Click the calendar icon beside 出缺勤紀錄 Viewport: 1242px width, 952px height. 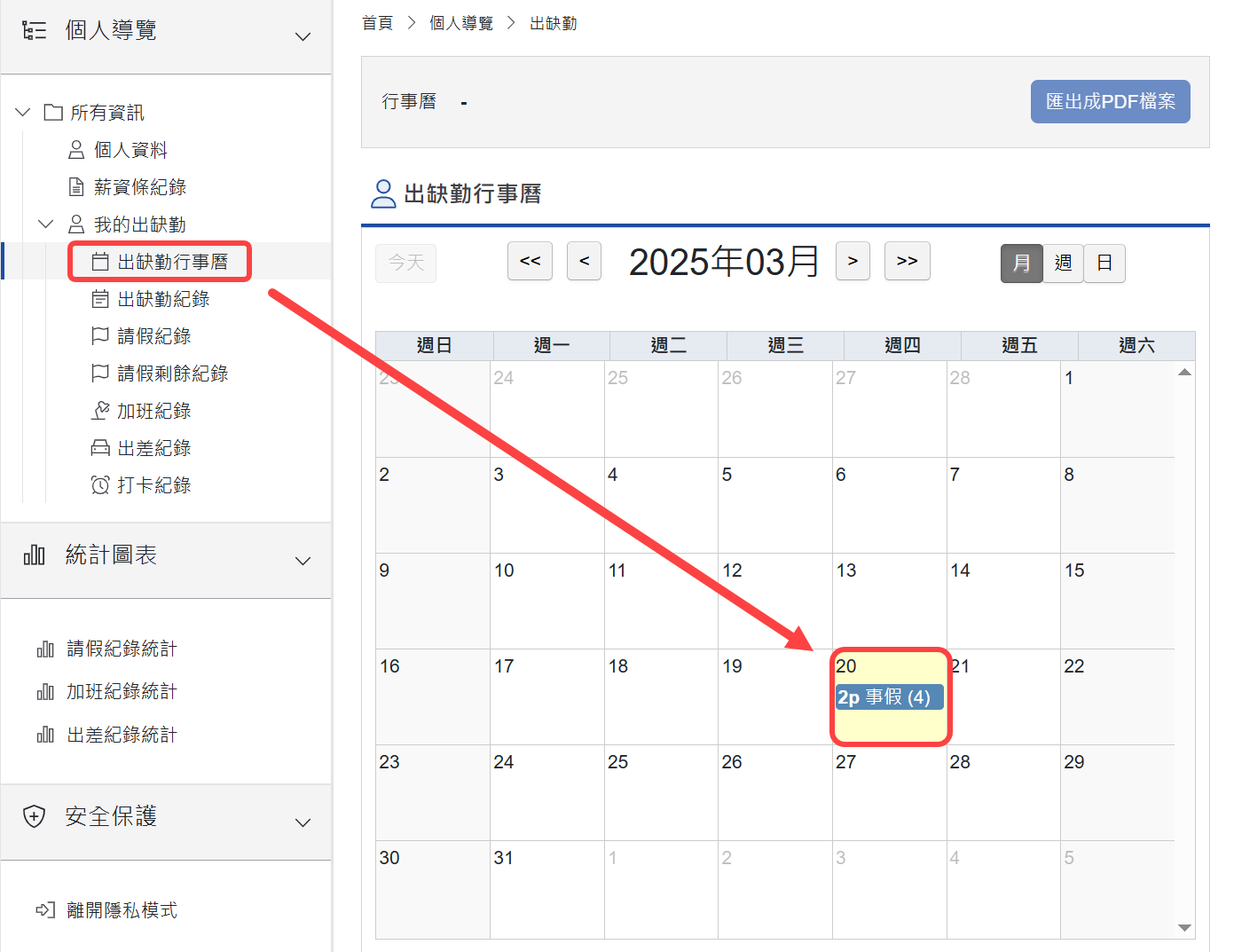coord(100,299)
